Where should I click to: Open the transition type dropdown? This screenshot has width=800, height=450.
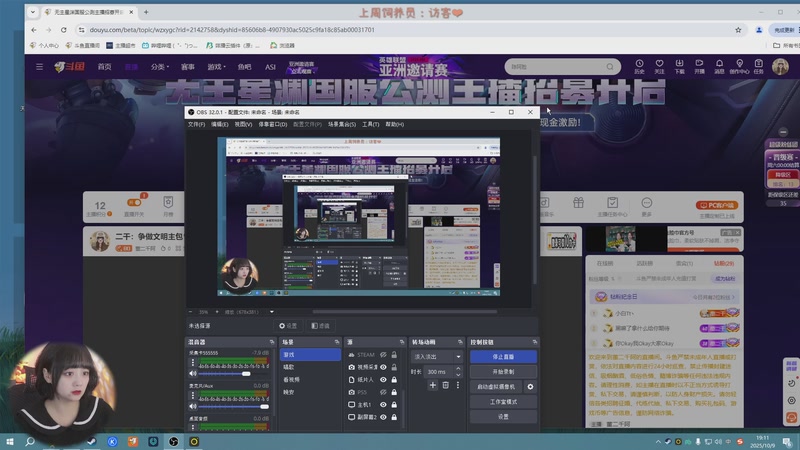pos(437,357)
